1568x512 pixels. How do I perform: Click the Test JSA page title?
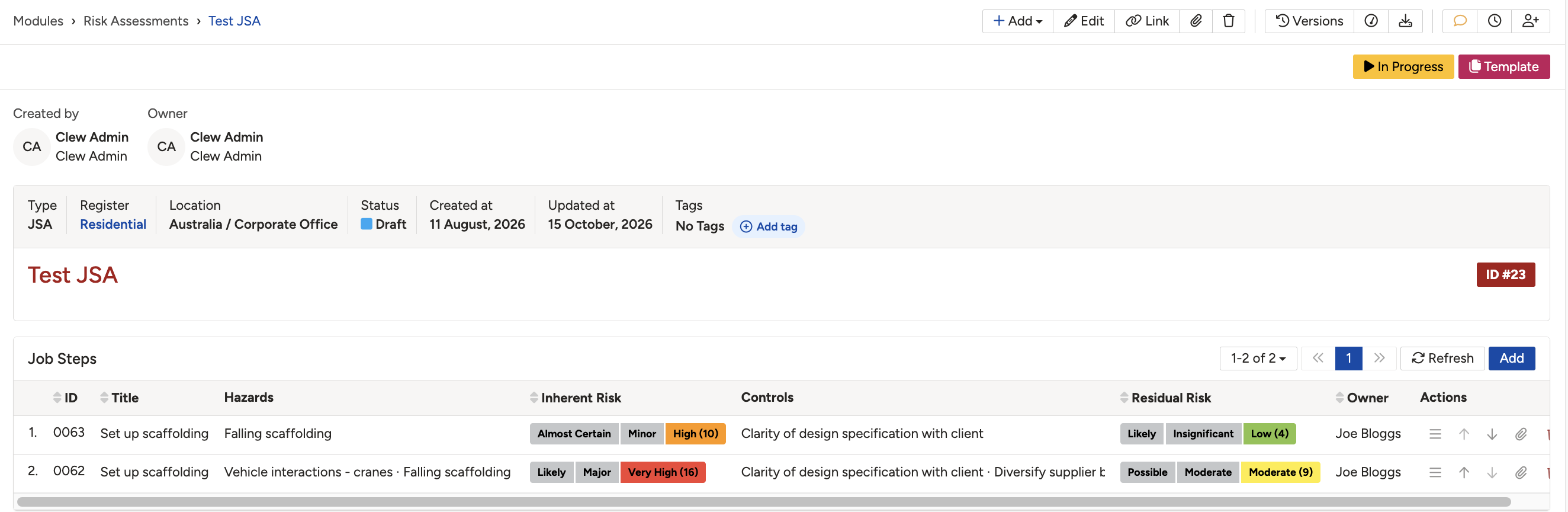[72, 275]
